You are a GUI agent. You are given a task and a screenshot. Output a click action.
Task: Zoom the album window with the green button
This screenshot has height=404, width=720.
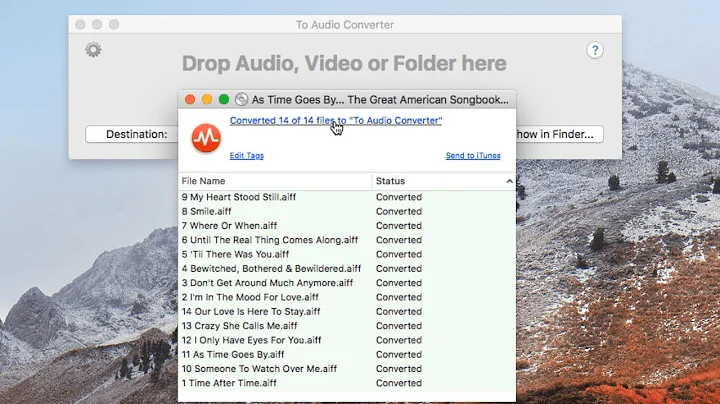224,99
